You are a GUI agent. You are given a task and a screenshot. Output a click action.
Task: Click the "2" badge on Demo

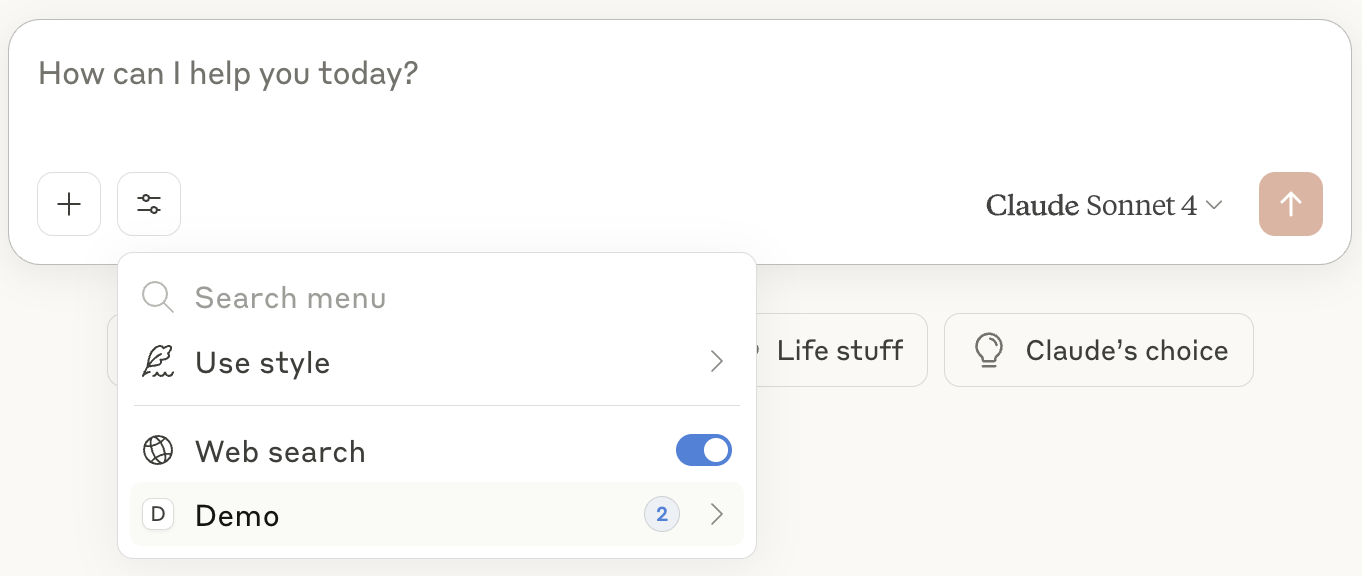pos(662,515)
